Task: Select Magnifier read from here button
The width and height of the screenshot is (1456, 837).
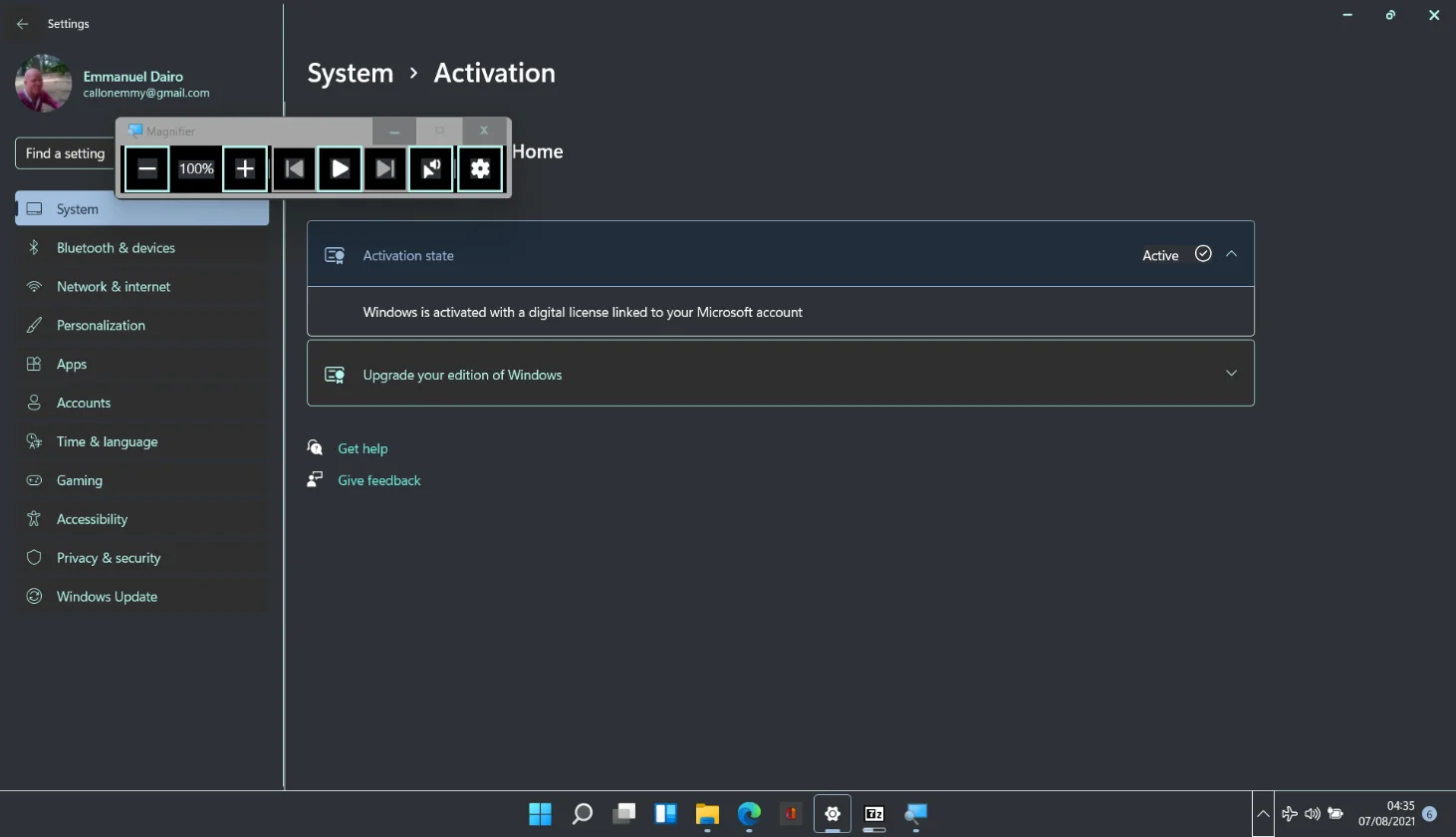Action: tap(431, 168)
